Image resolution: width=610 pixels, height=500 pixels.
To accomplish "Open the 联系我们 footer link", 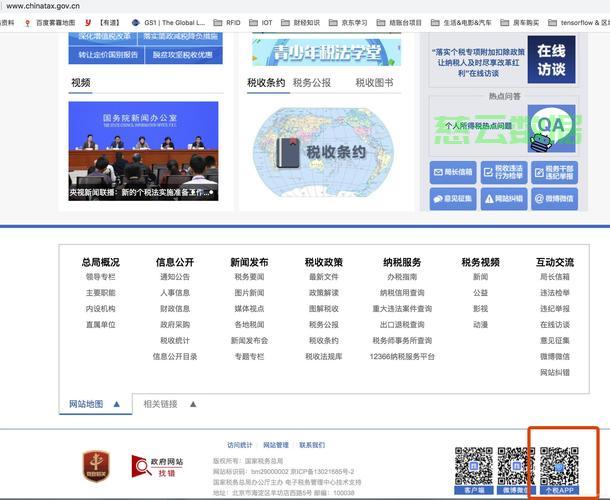I will [312, 445].
